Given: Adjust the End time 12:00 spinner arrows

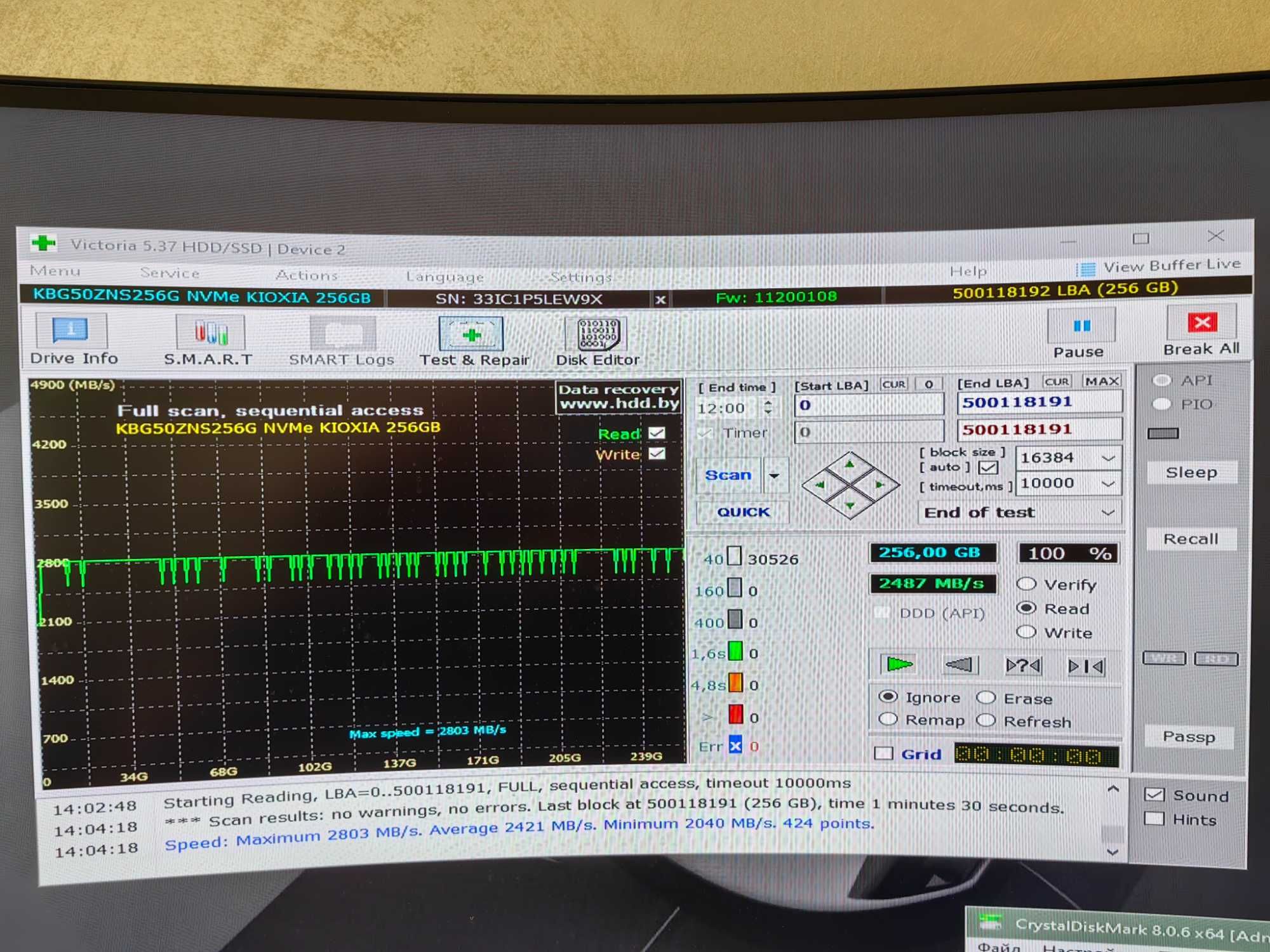Looking at the screenshot, I should point(768,407).
